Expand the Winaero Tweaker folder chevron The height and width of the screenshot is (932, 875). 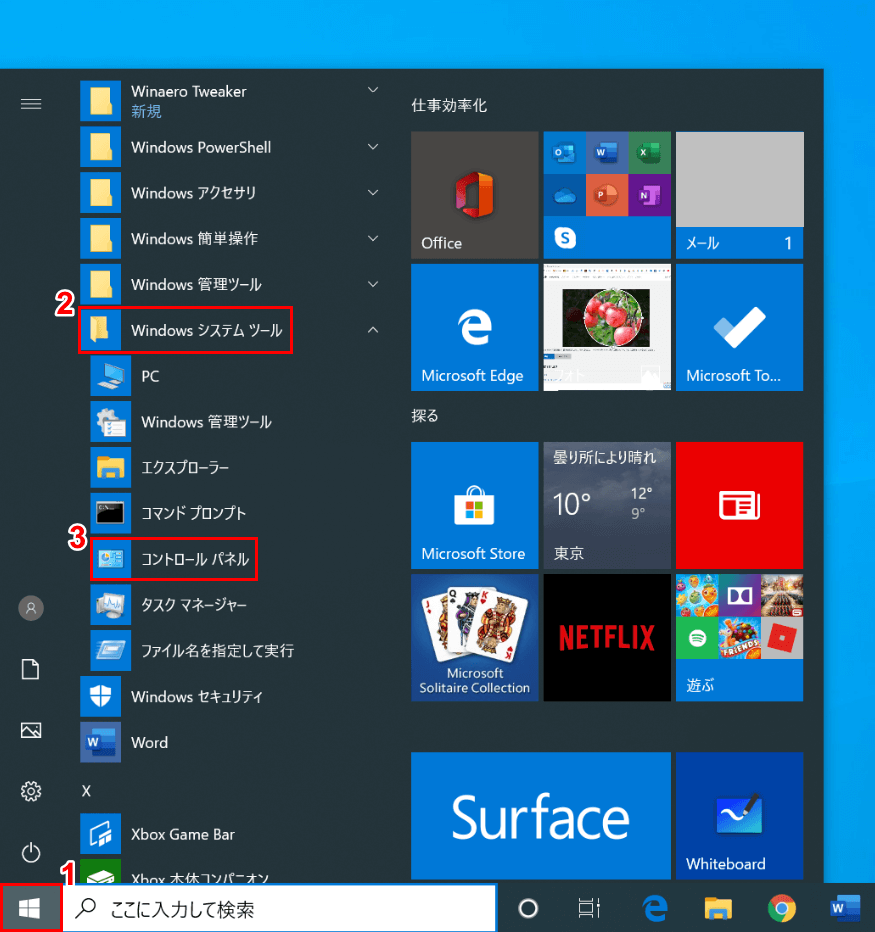coord(373,90)
